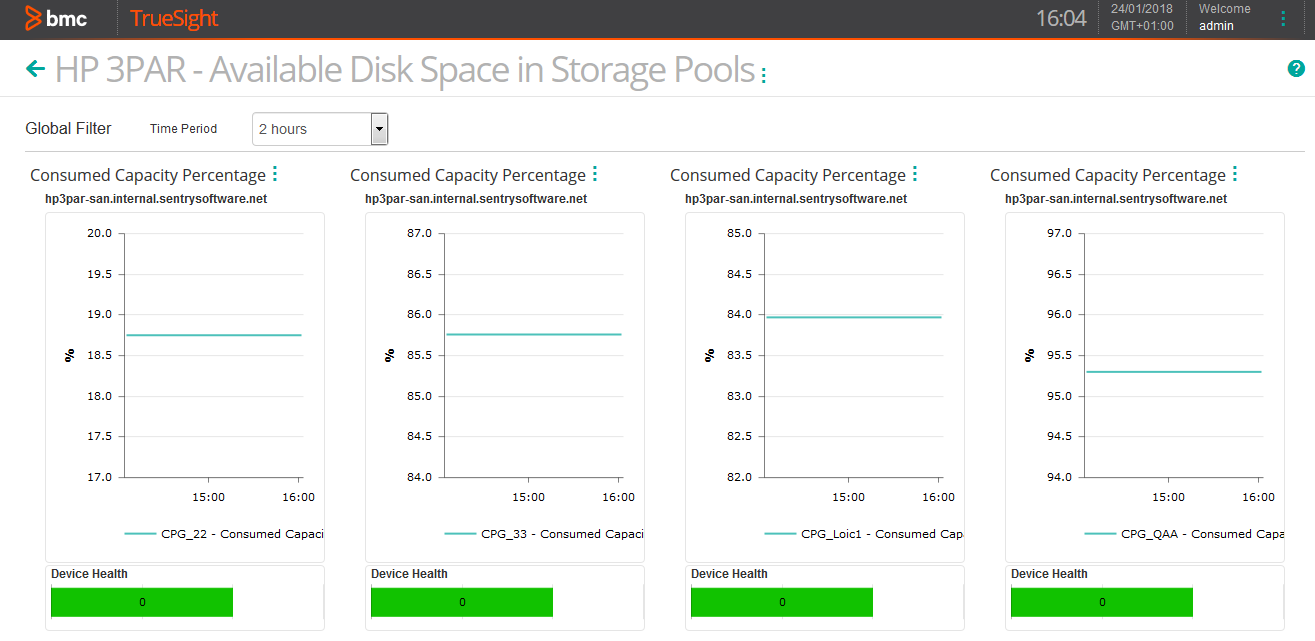Open the dashboard title options menu
The image size is (1315, 641).
(x=762, y=74)
